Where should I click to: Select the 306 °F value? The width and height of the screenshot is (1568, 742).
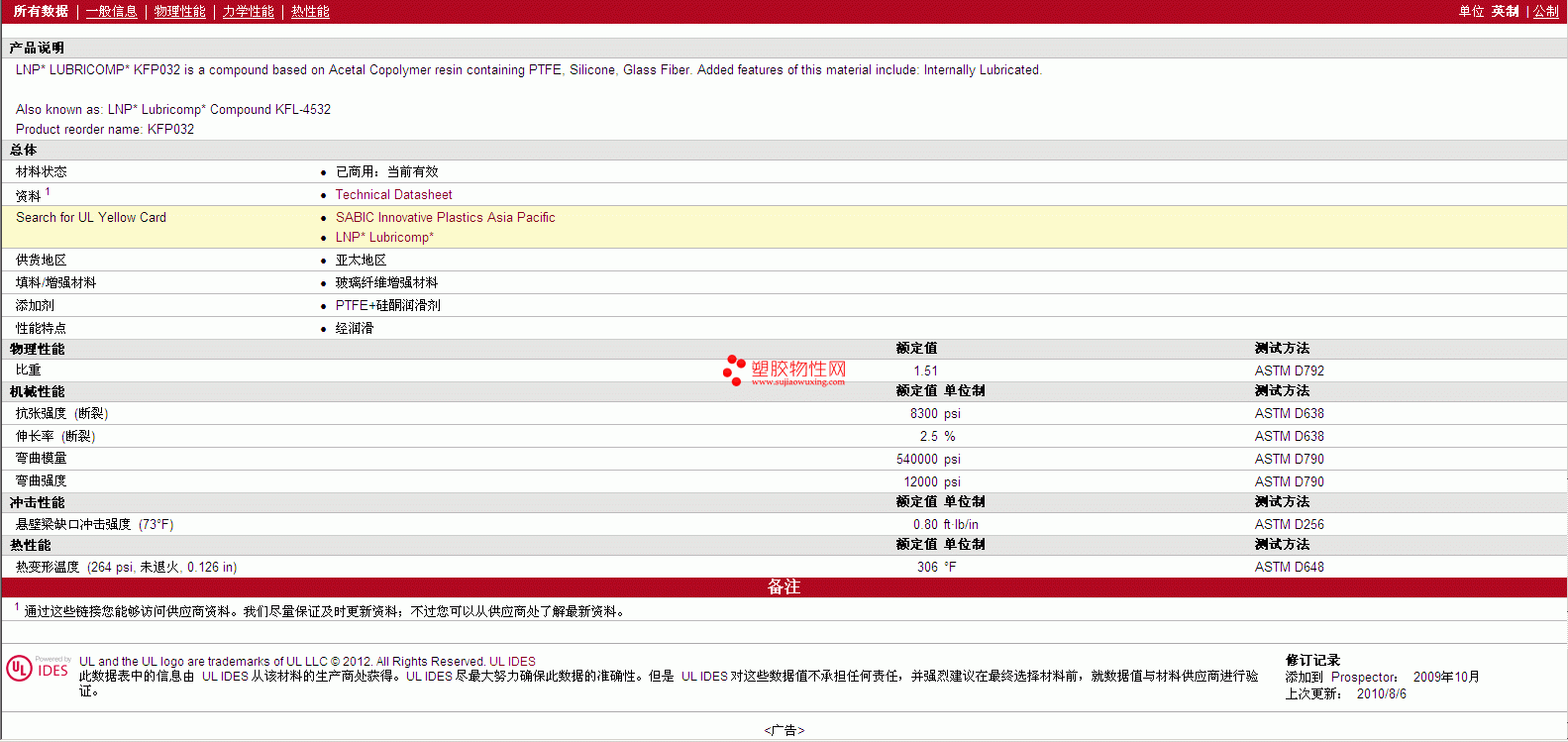coord(936,567)
